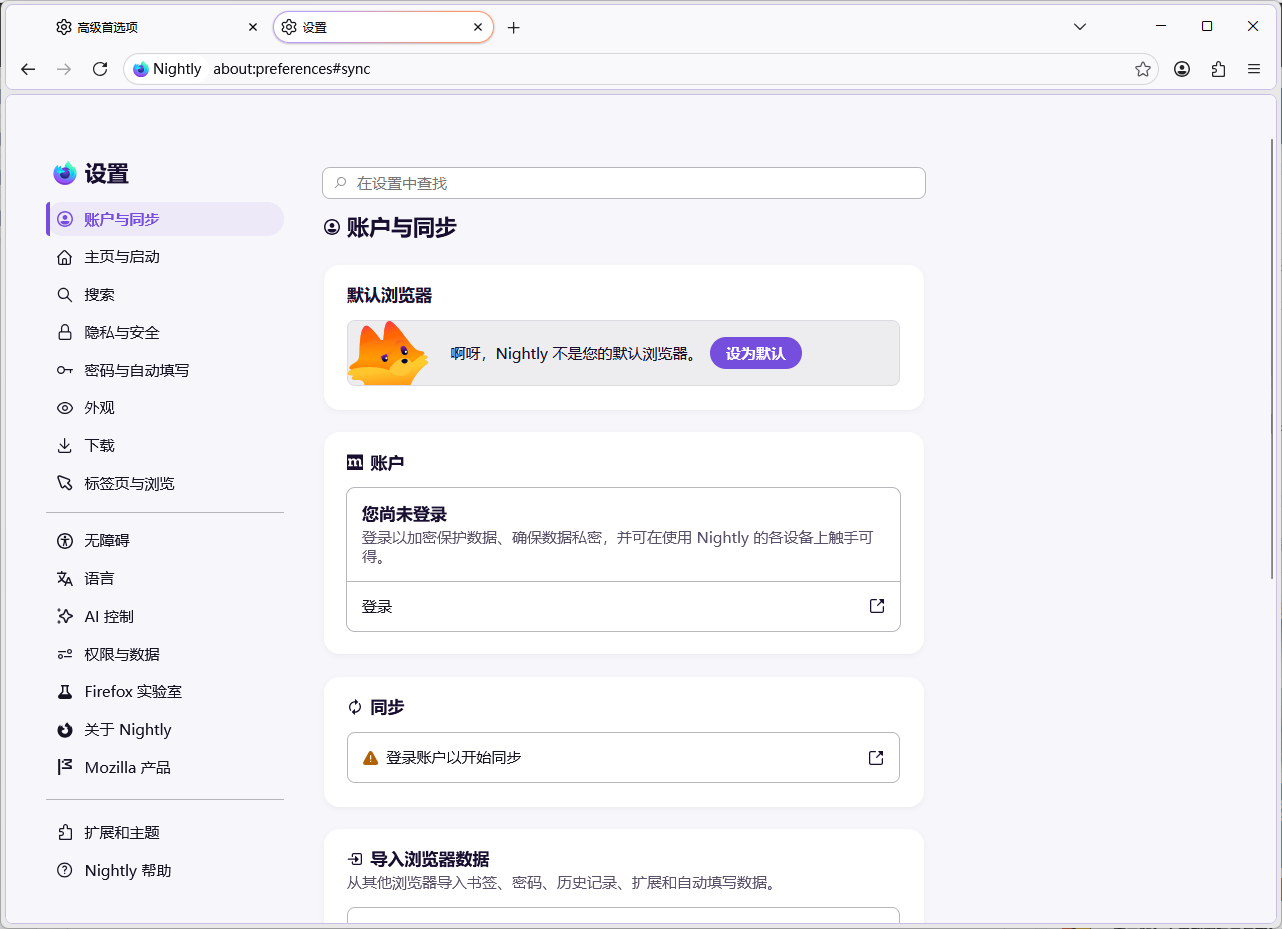Bookmark this page with star icon

pyautogui.click(x=1143, y=69)
